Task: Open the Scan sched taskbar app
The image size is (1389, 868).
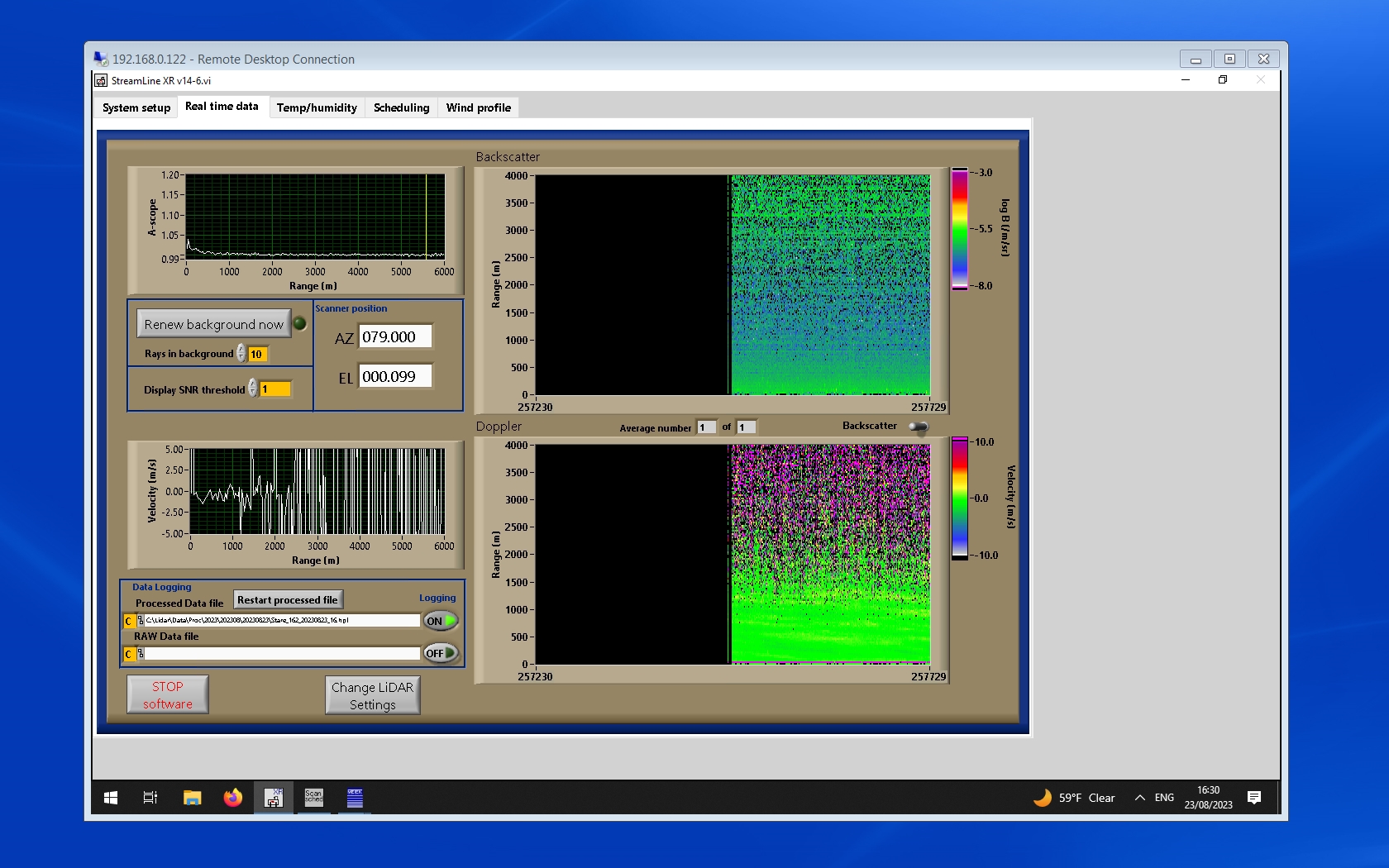Action: [x=314, y=798]
